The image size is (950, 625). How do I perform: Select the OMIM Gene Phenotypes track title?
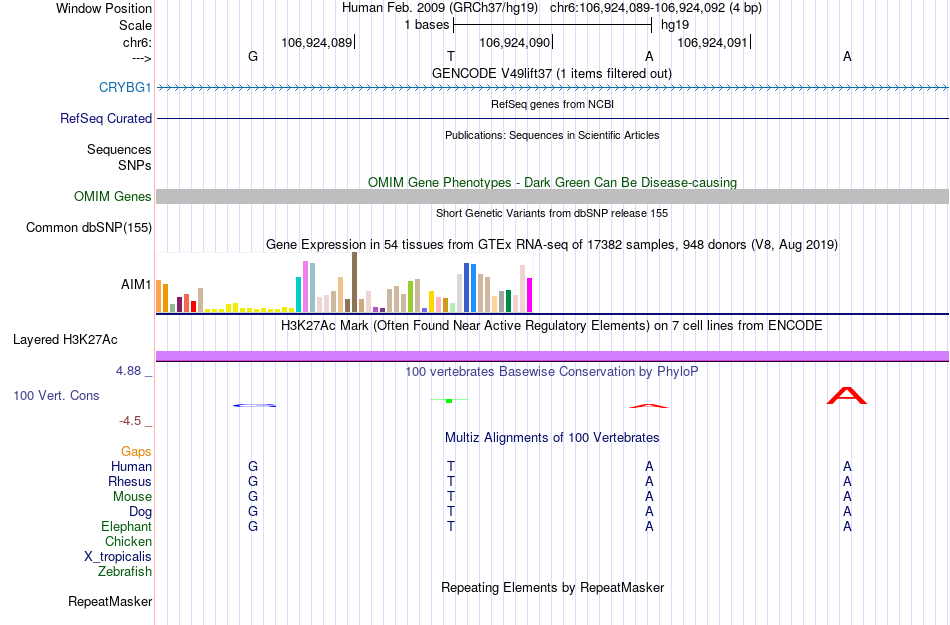tap(552, 182)
